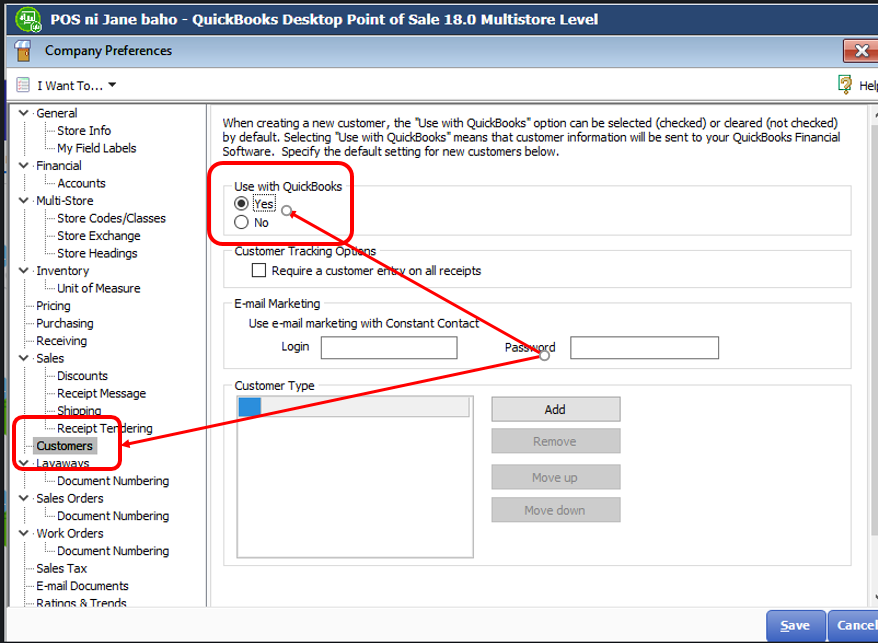Open Receipt Message preferences

tap(101, 393)
